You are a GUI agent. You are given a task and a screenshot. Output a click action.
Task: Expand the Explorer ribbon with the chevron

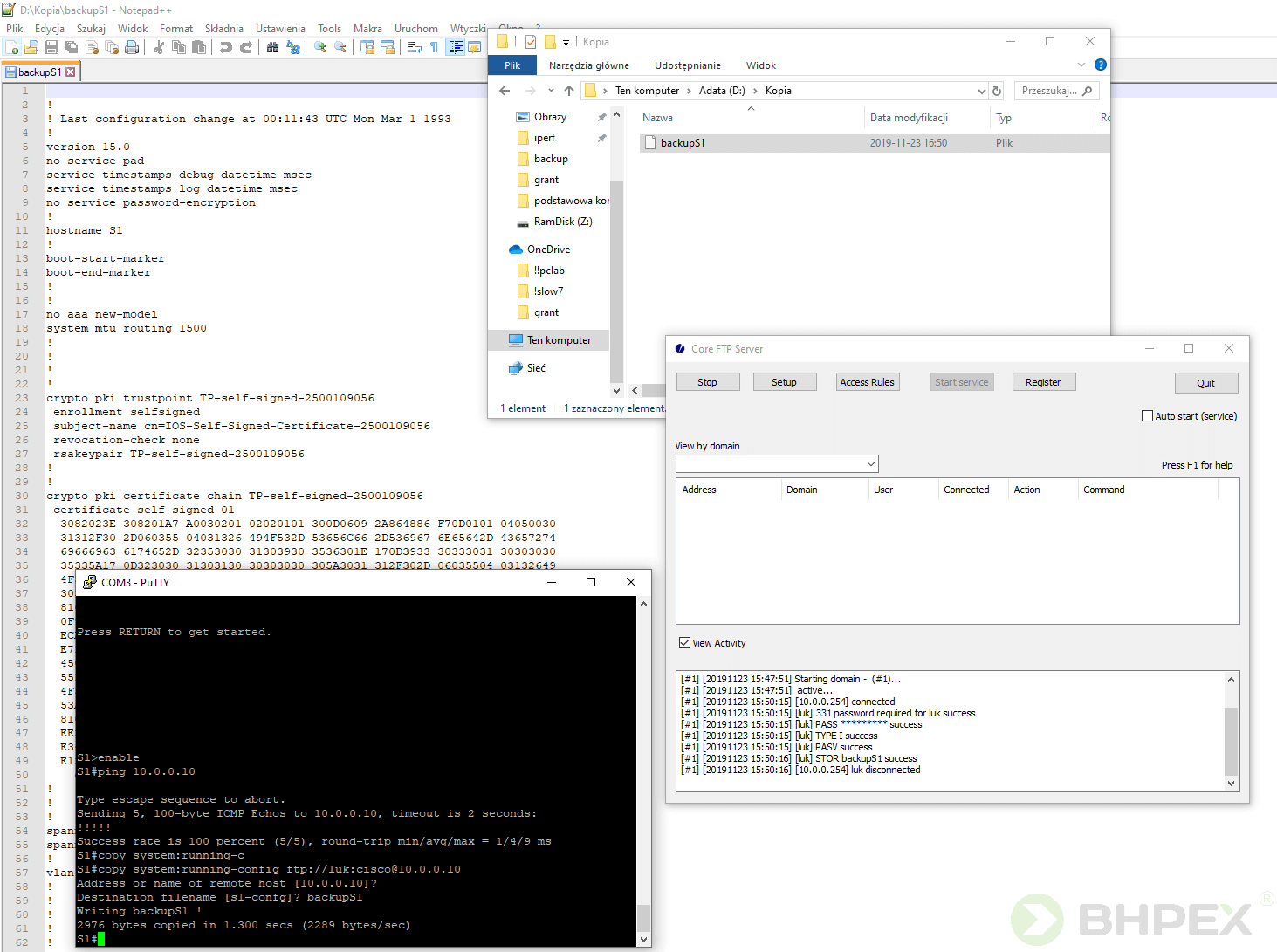1081,65
